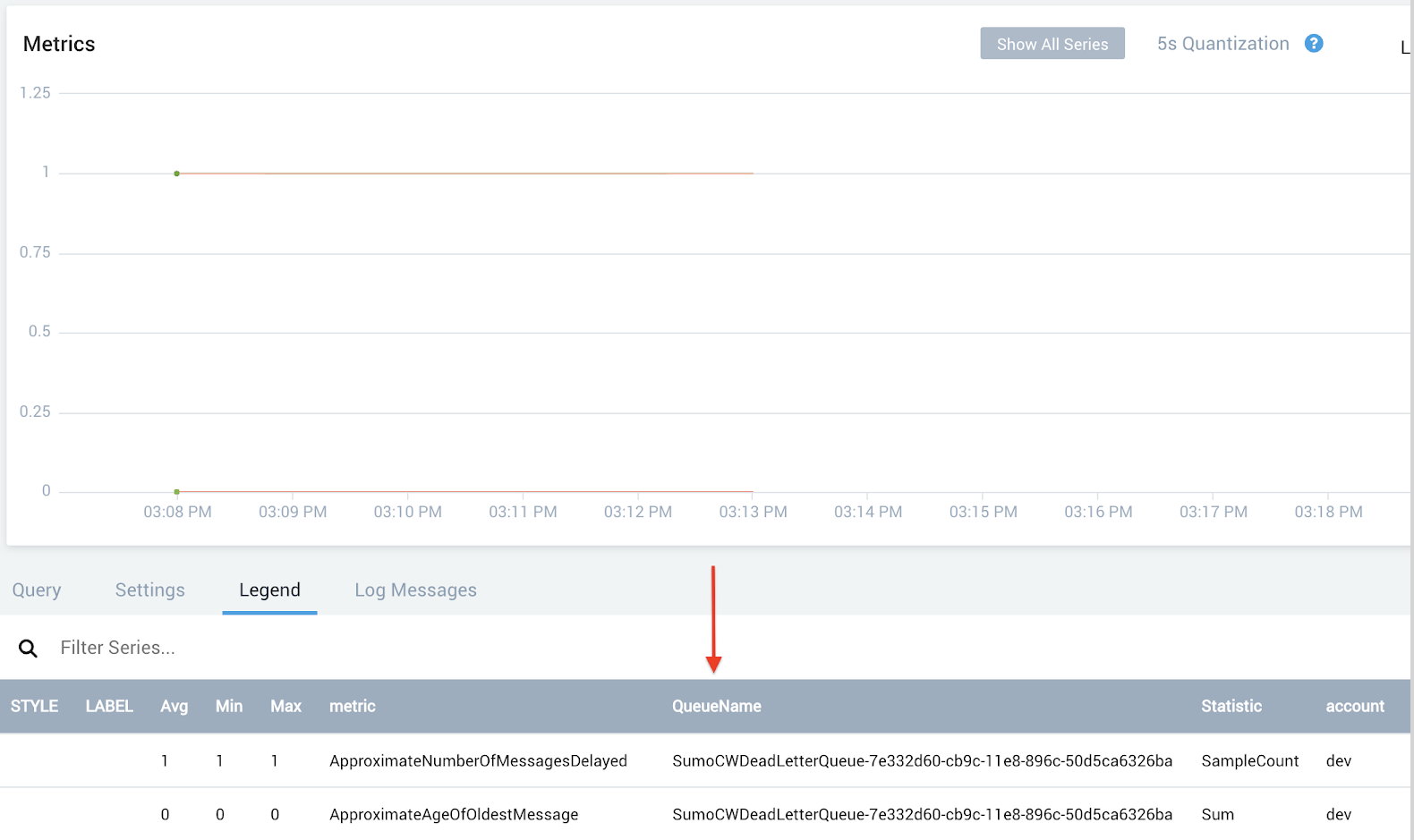Click the chart data point at value 0
Screen dimensions: 1414x840
click(x=177, y=492)
